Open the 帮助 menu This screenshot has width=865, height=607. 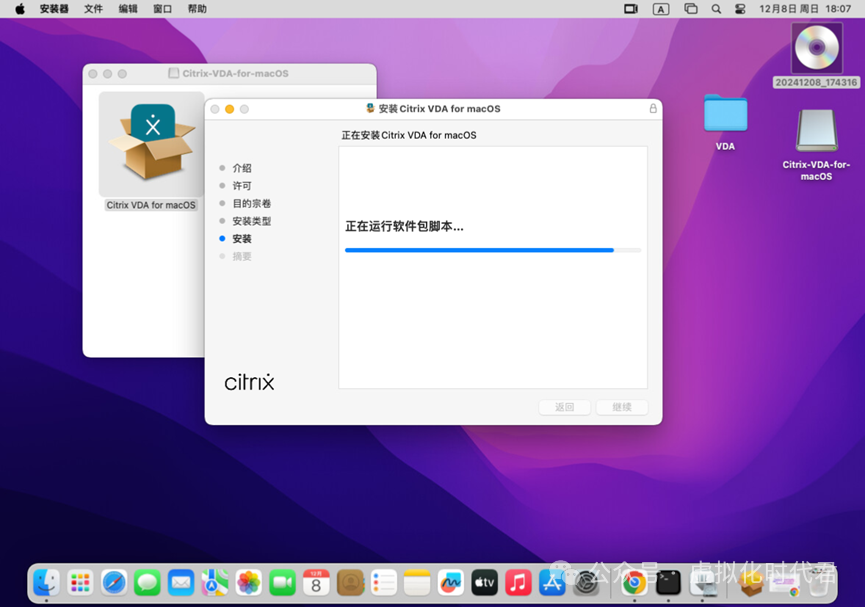(x=197, y=9)
